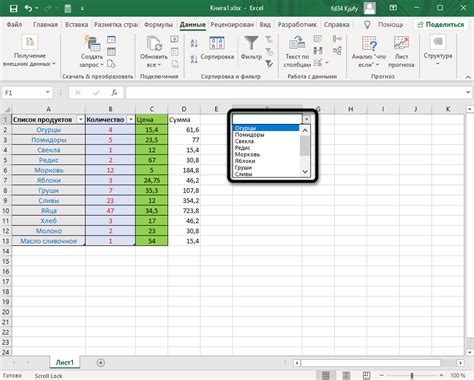This screenshot has height=380, width=474.
Task: Click the calculator icon in quick access toolbar
Action: 68,8
